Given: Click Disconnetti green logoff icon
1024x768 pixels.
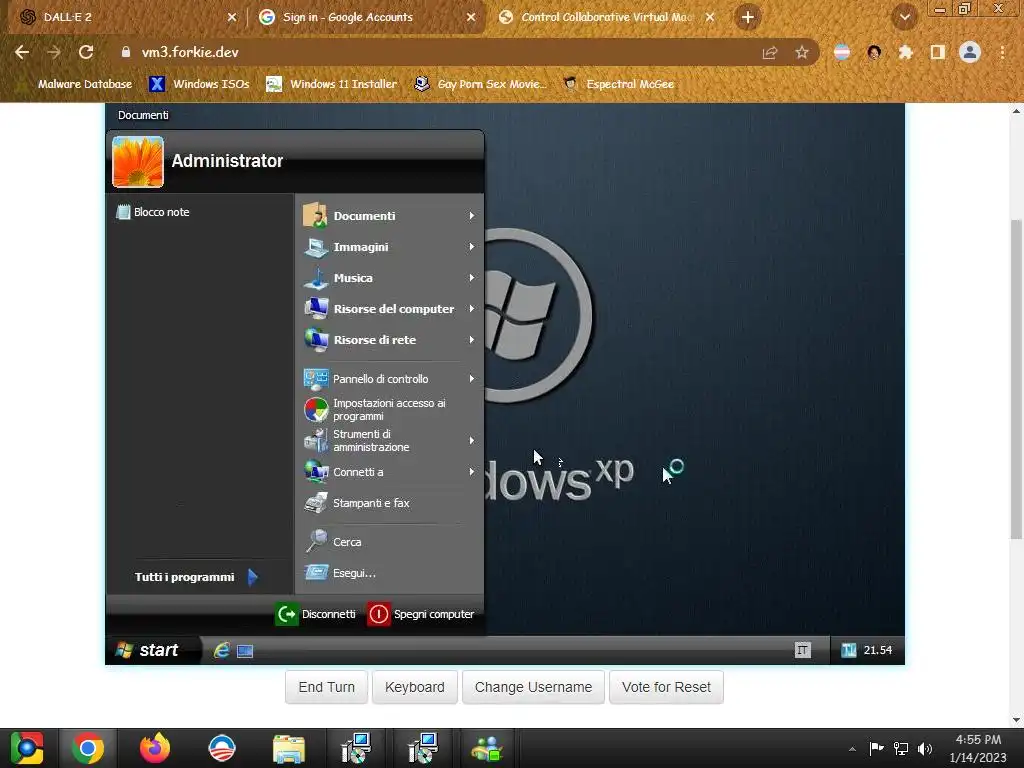Looking at the screenshot, I should point(286,614).
